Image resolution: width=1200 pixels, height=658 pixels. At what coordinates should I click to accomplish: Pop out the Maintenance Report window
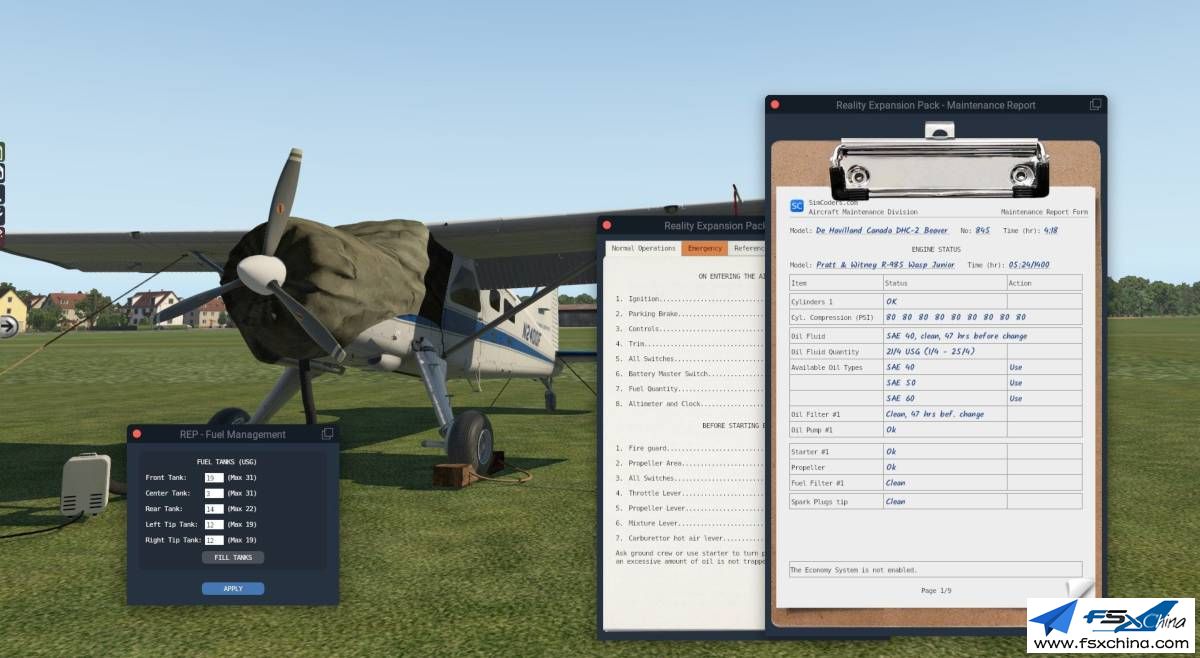[1095, 104]
